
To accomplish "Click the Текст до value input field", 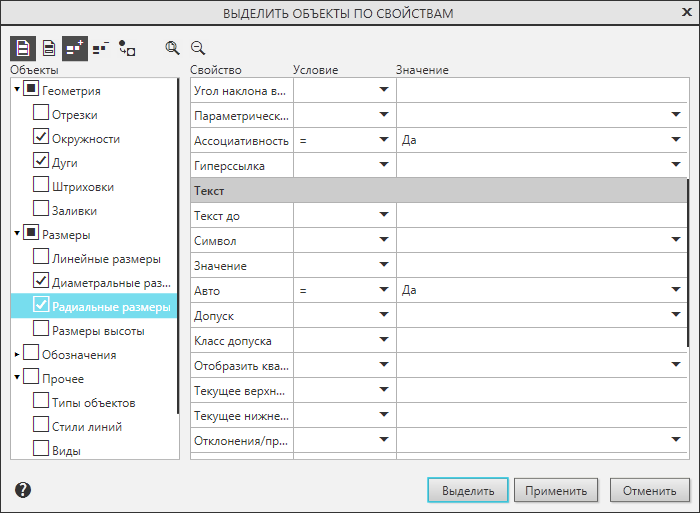I will pyautogui.click(x=540, y=215).
